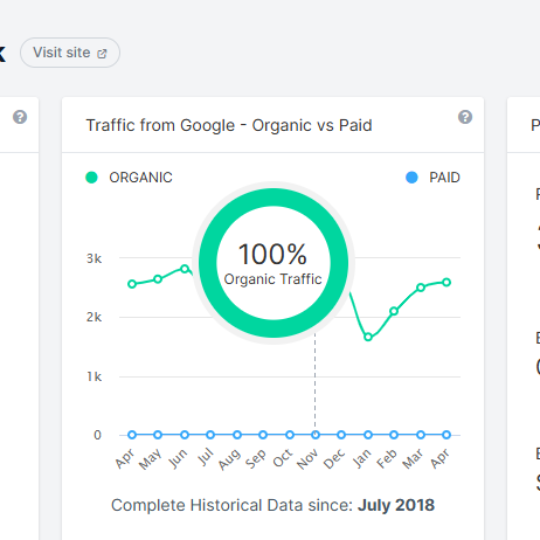The width and height of the screenshot is (540, 540).
Task: Select the paid data point for August
Action: [237, 435]
